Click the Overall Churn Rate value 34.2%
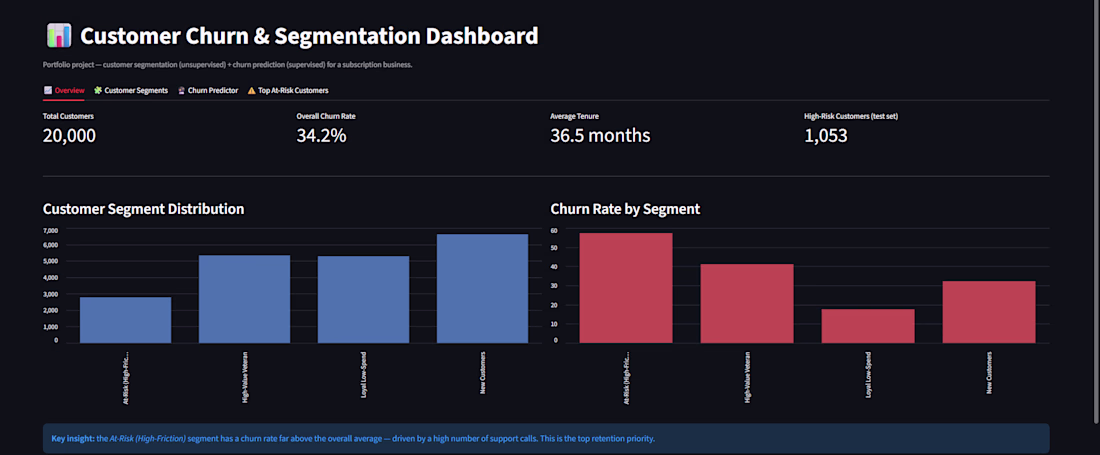Viewport: 1100px width, 455px height. tap(321, 136)
